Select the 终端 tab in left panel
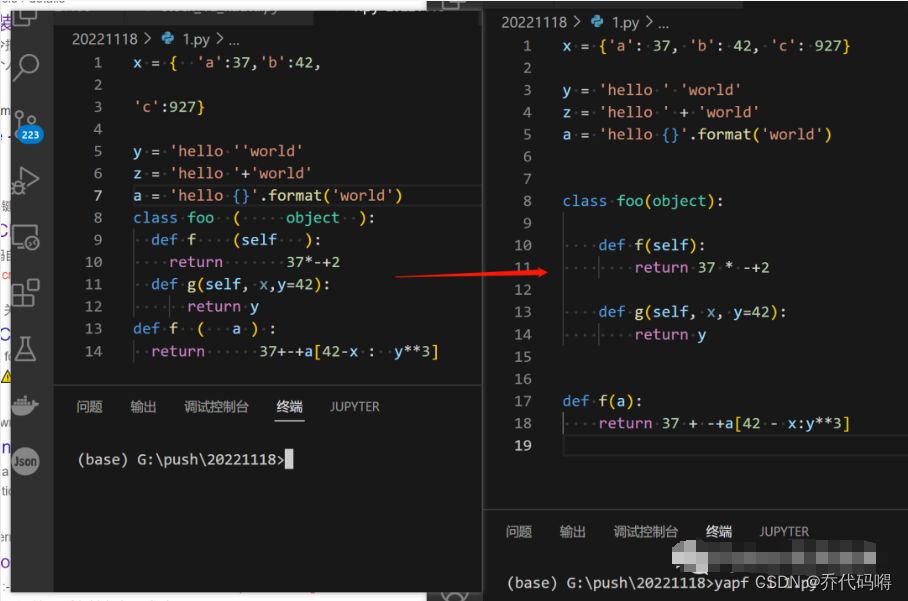Image resolution: width=908 pixels, height=601 pixels. point(290,406)
